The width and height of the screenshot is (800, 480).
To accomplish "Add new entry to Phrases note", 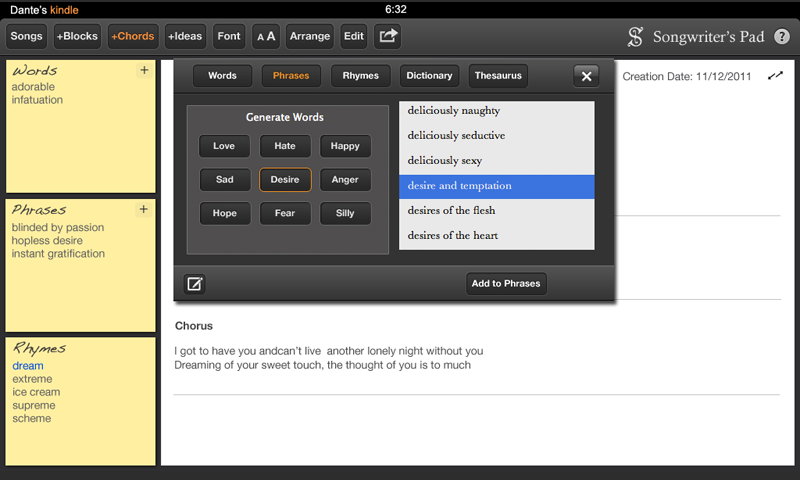I will pyautogui.click(x=144, y=209).
